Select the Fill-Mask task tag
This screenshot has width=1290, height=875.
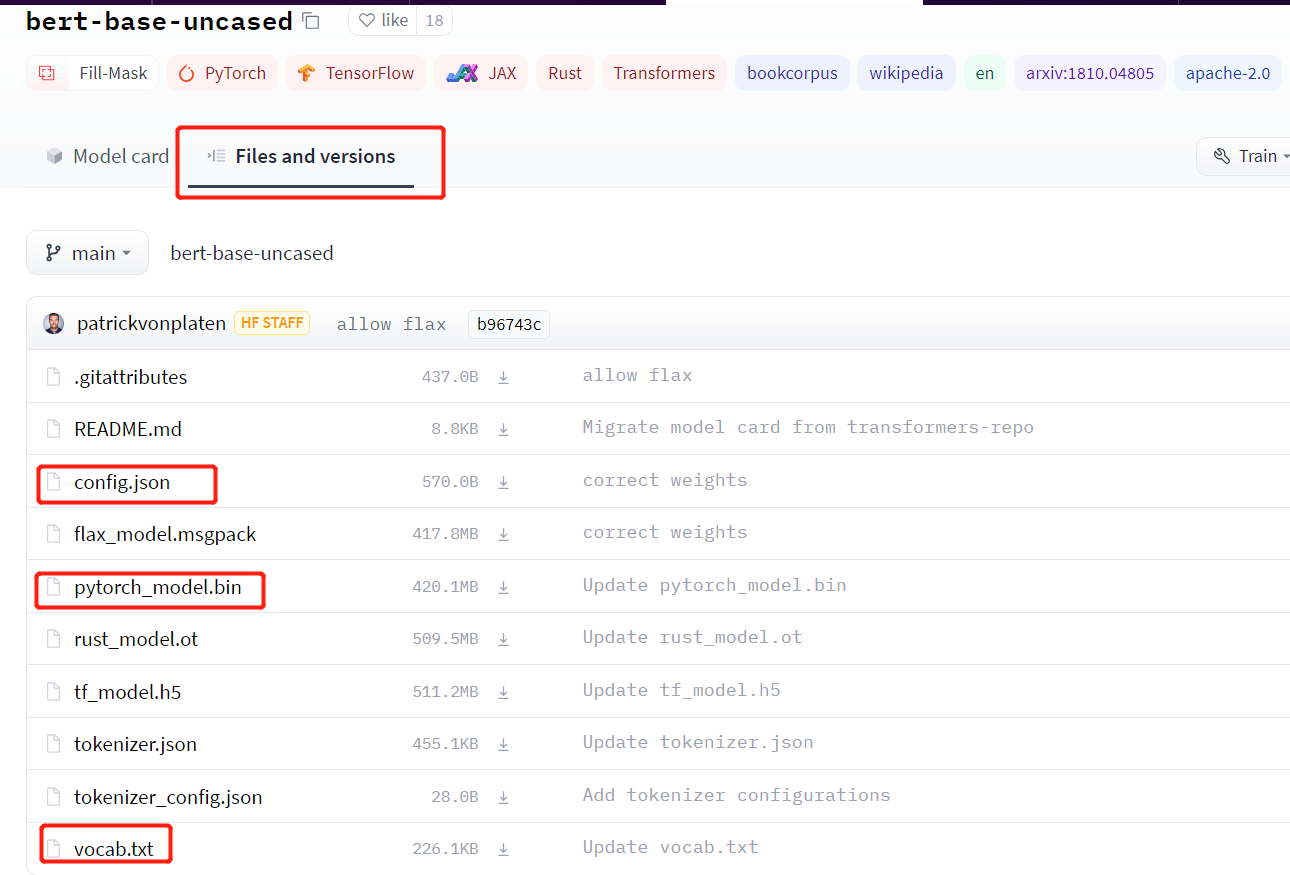tap(92, 73)
